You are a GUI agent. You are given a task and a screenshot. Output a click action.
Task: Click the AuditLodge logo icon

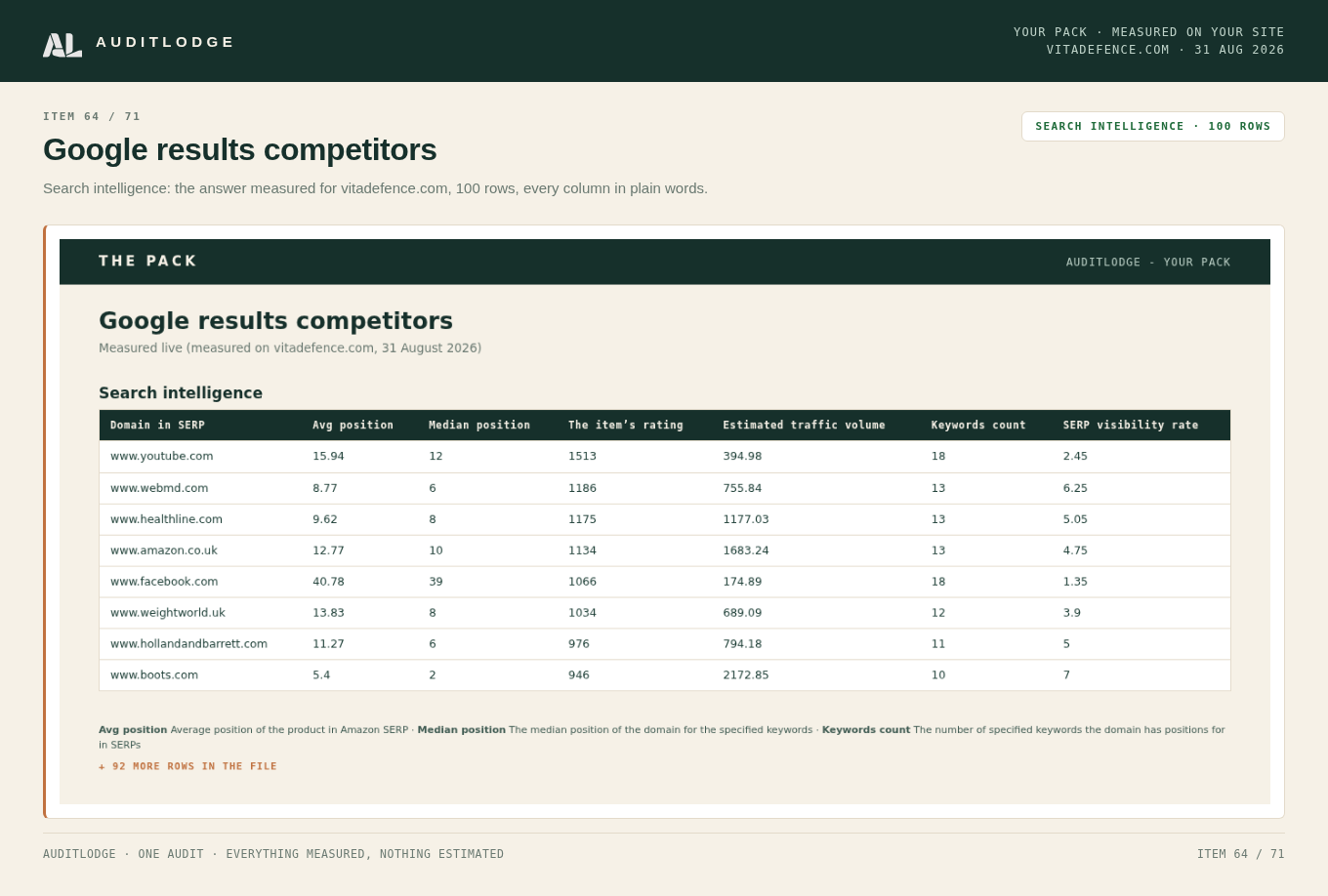(62, 44)
